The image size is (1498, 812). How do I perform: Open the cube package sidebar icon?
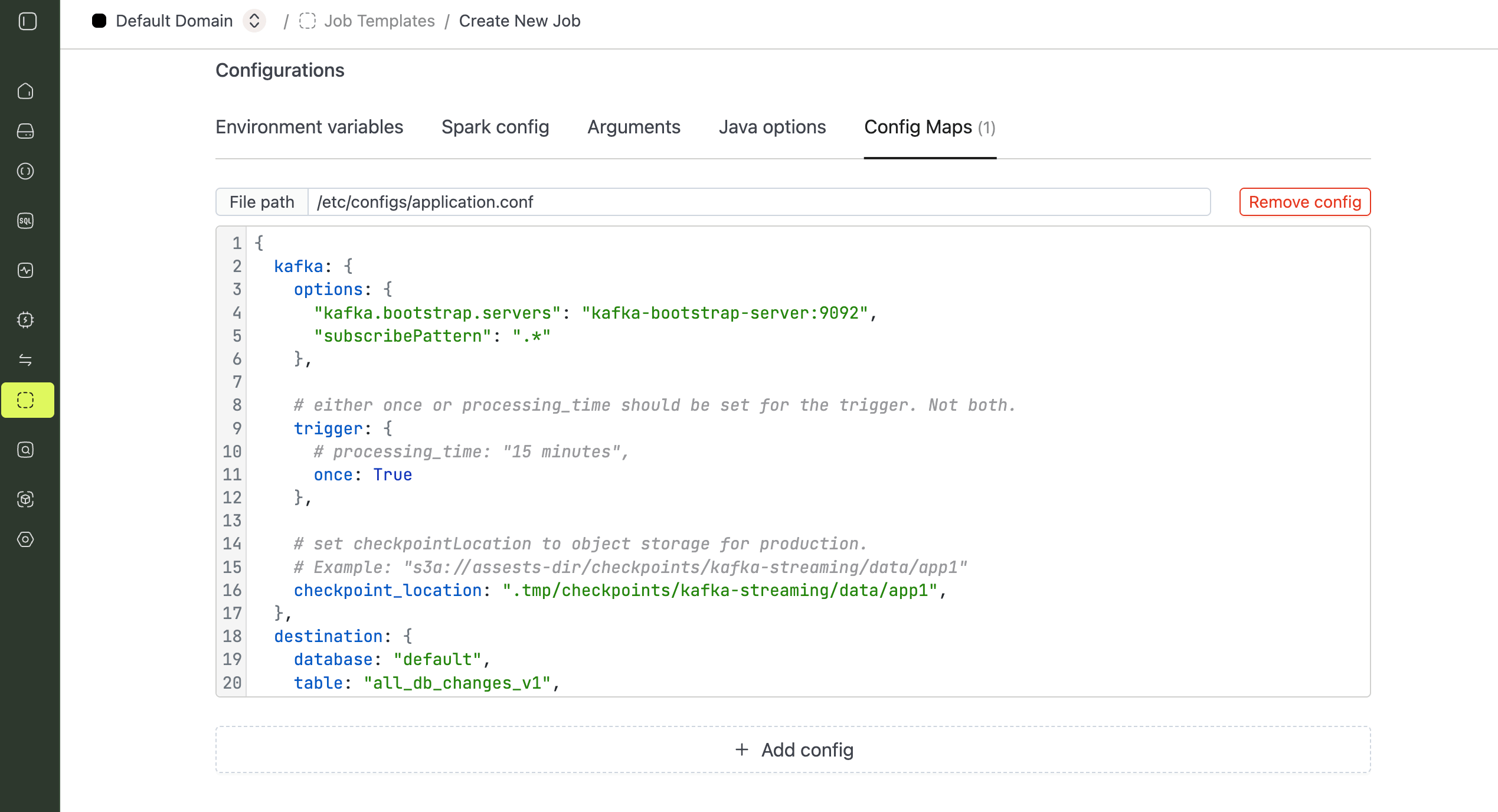[25, 499]
